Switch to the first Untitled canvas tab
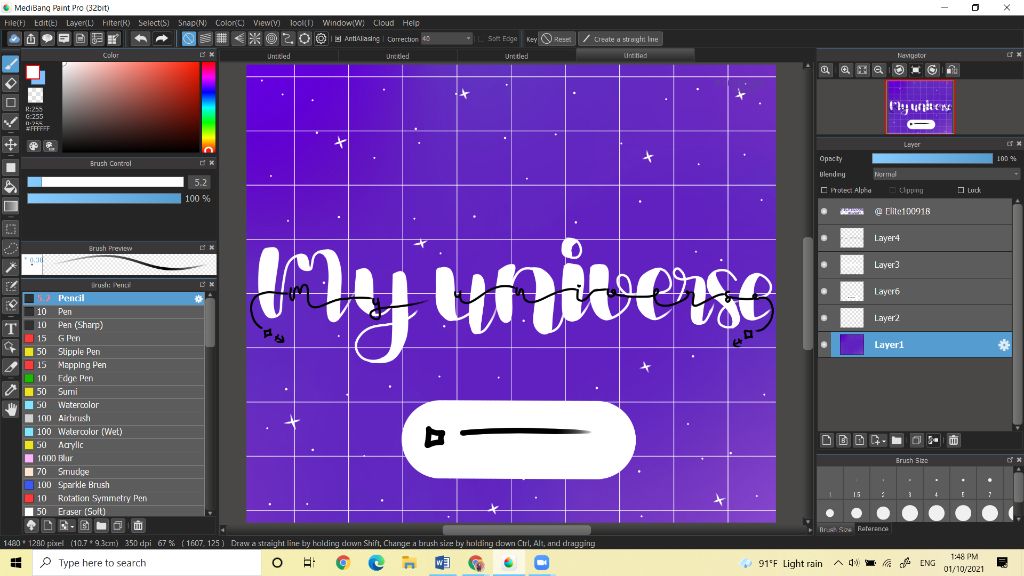This screenshot has height=576, width=1024. 279,56
